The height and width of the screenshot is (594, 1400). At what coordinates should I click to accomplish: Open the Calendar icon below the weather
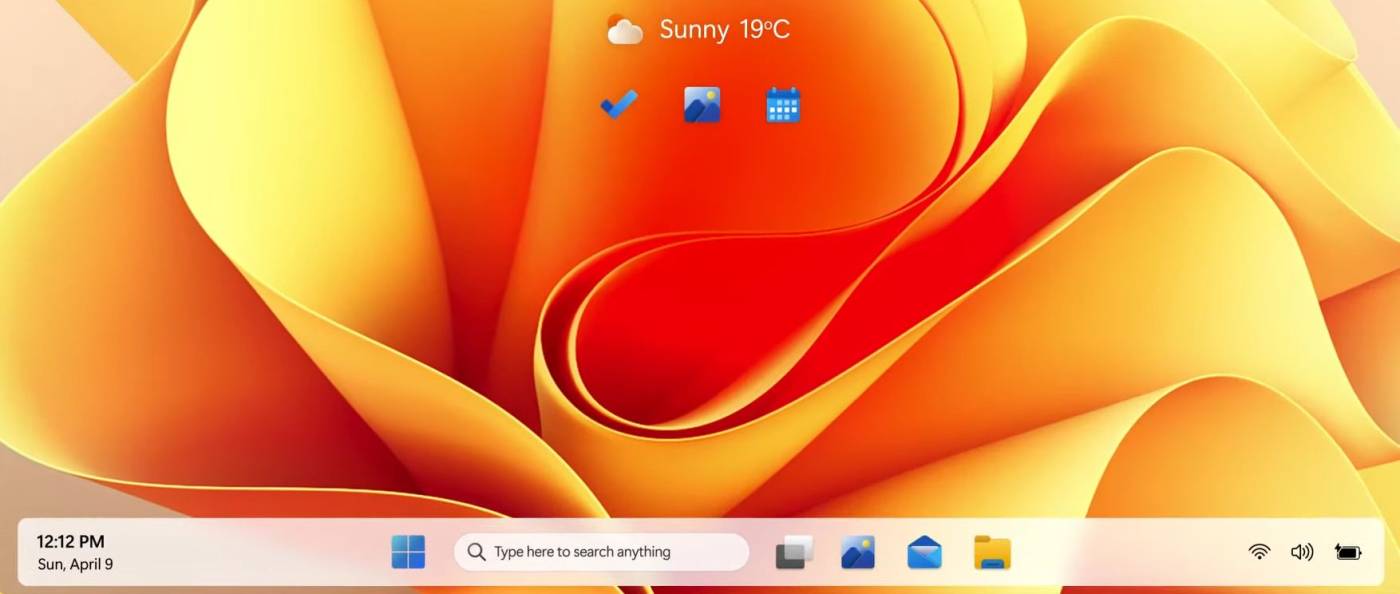point(783,104)
